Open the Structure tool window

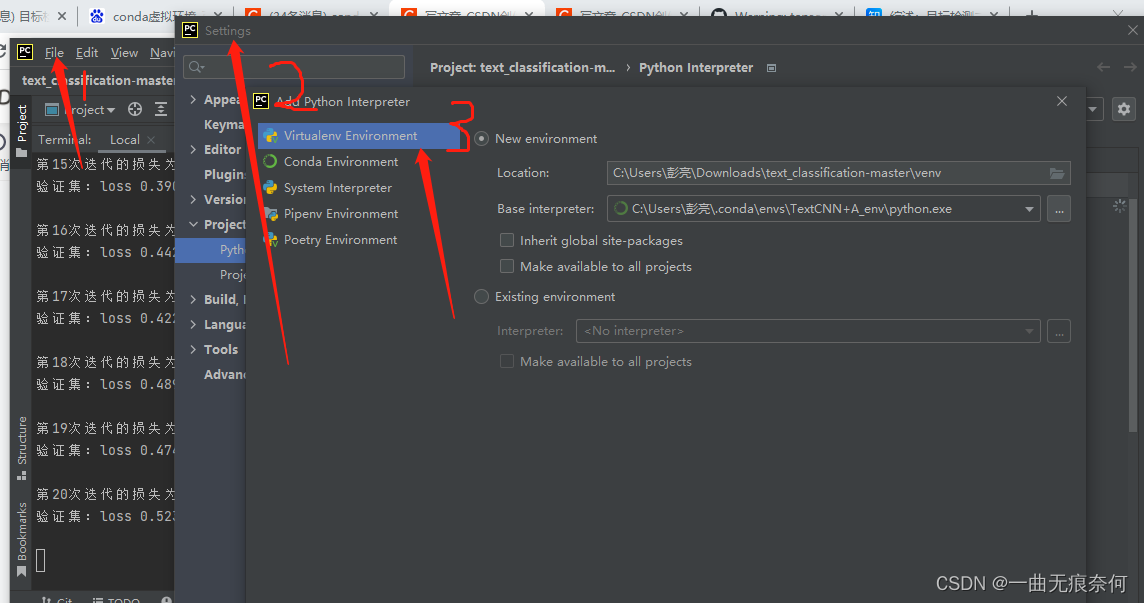22,448
